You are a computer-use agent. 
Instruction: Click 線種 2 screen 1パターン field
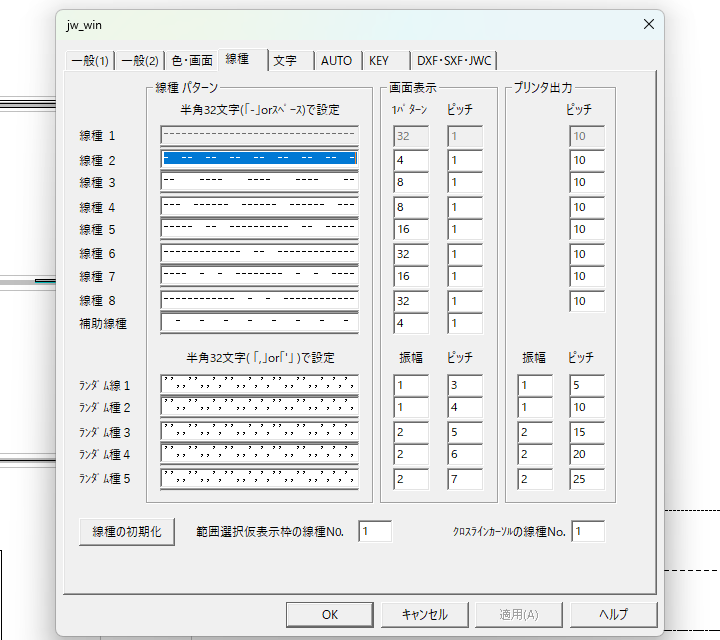(x=411, y=160)
